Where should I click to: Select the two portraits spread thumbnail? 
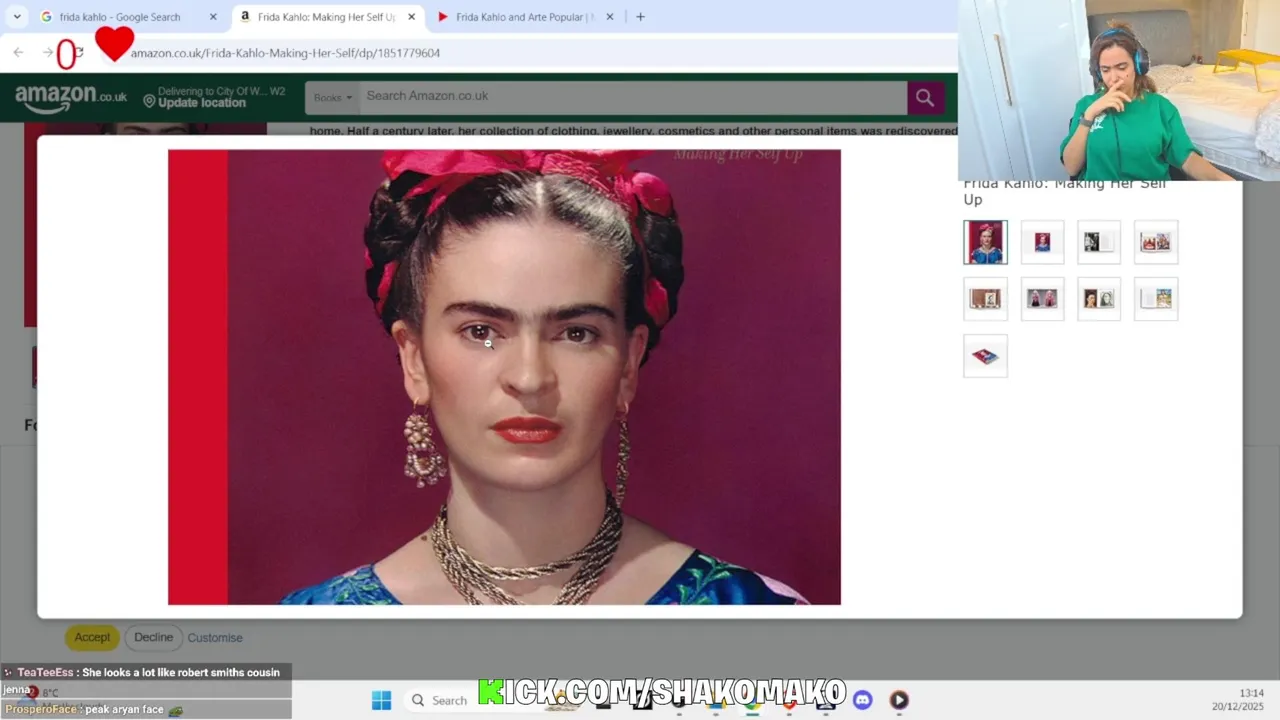(1099, 299)
